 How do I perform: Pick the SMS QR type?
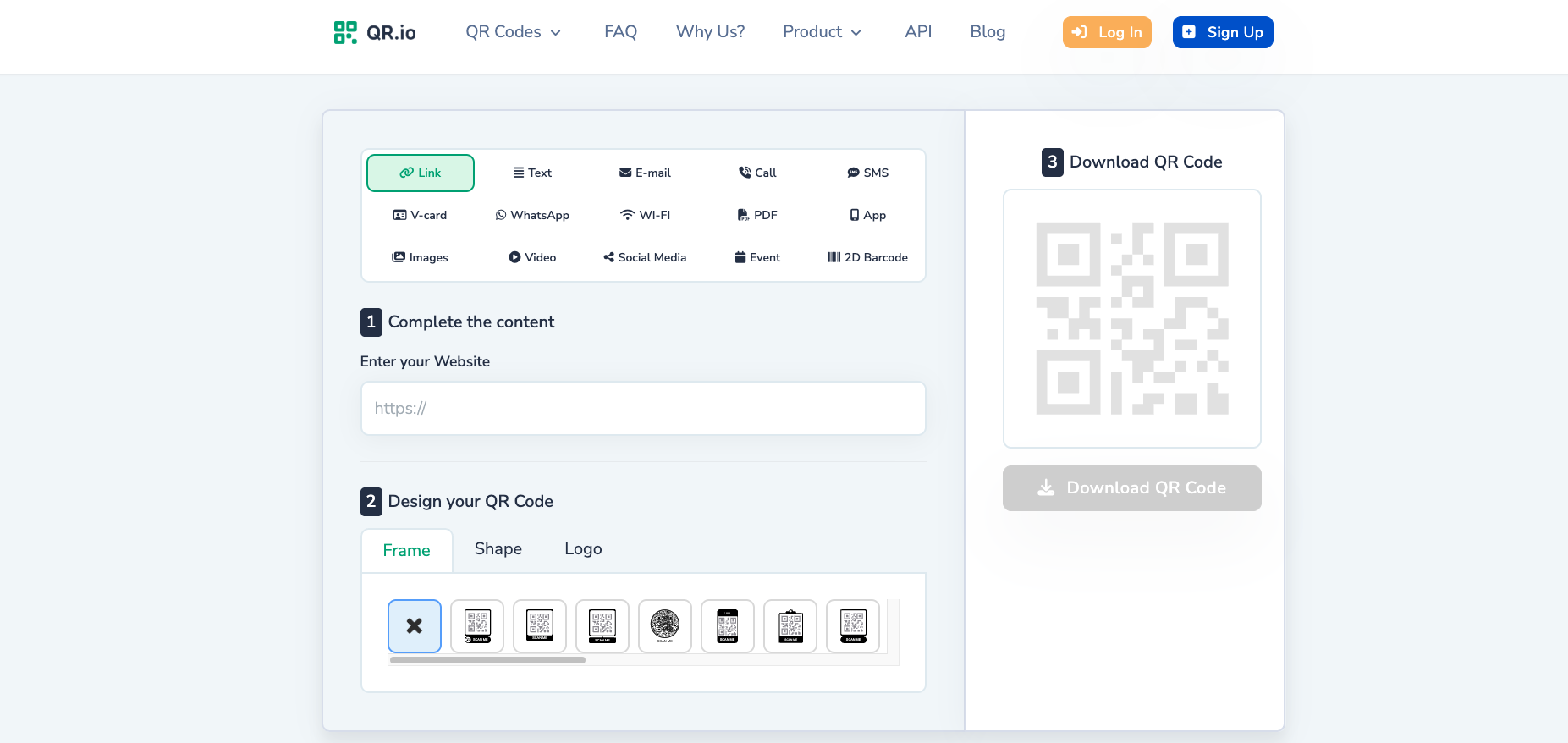point(867,173)
